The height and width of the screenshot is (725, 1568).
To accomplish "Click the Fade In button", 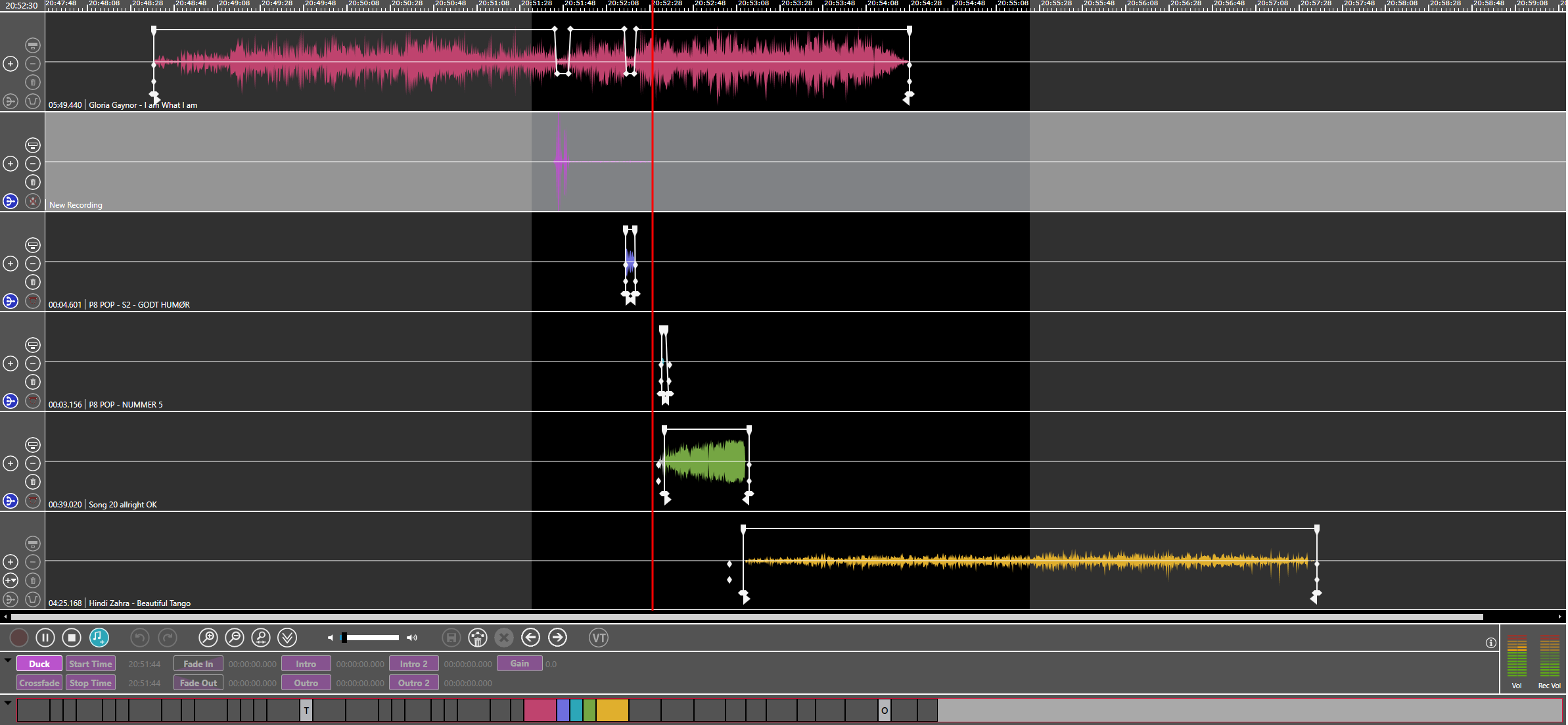I will (198, 664).
